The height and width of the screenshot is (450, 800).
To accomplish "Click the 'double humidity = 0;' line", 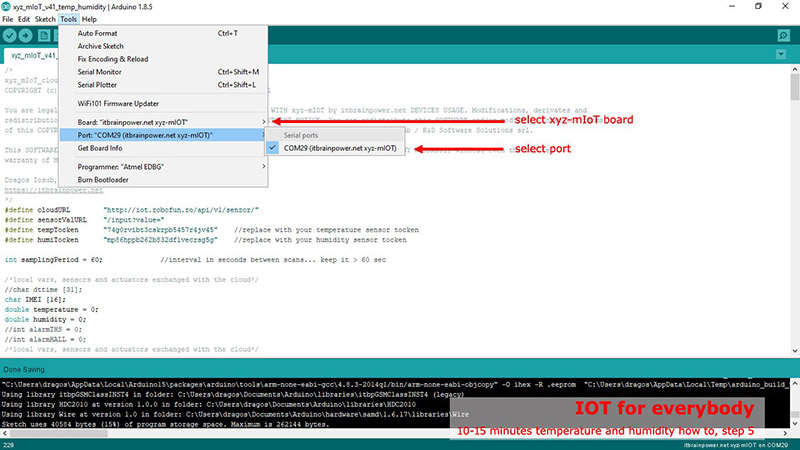I will pos(45,319).
